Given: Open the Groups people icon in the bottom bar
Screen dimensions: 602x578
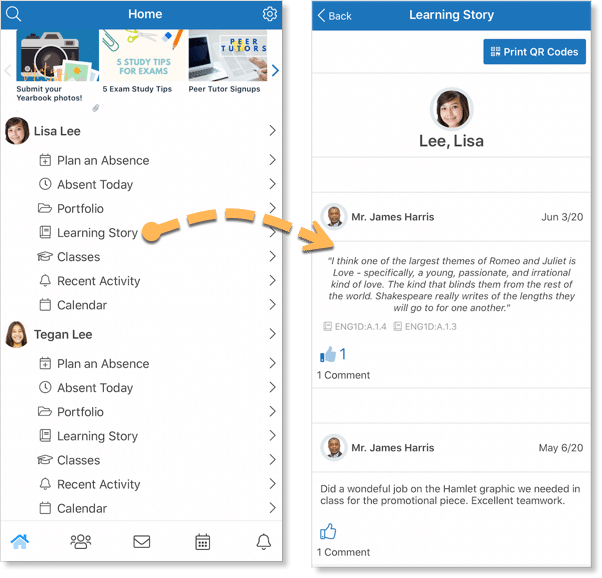Looking at the screenshot, I should pos(81,542).
